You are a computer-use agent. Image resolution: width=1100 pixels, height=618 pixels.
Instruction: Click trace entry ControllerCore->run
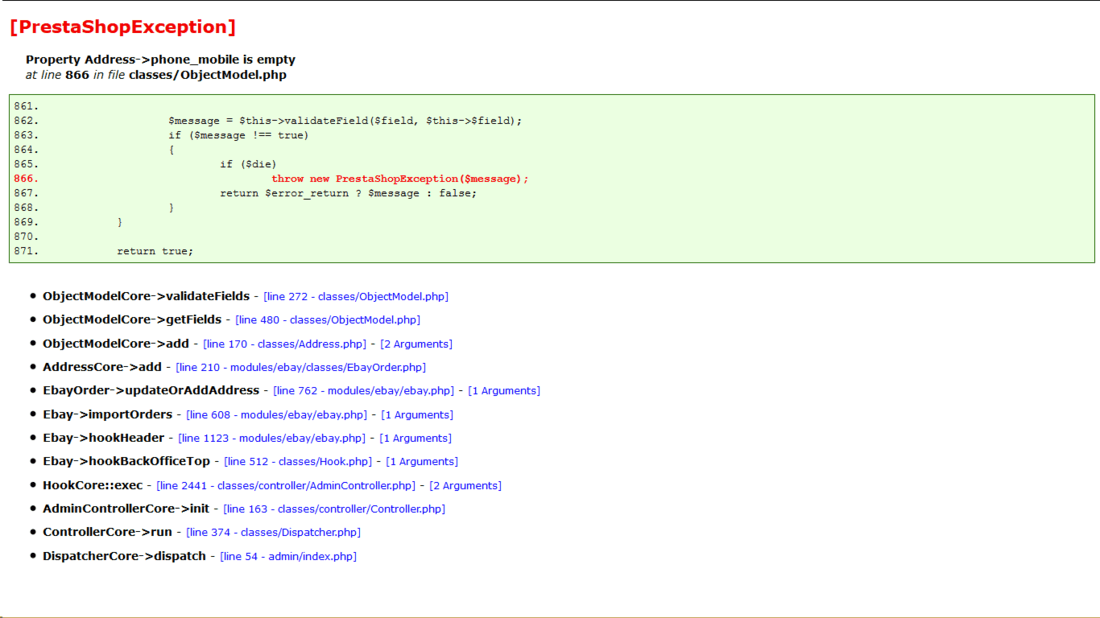(x=107, y=532)
